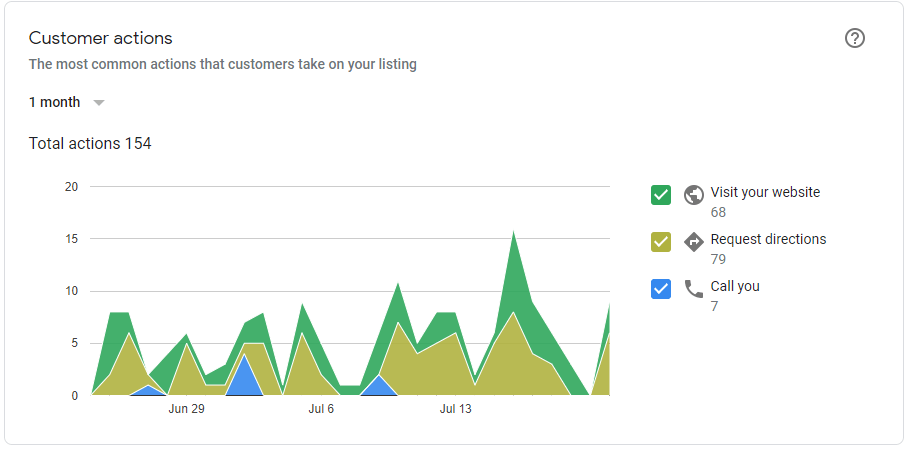Click the Visit your website legend label

click(765, 192)
